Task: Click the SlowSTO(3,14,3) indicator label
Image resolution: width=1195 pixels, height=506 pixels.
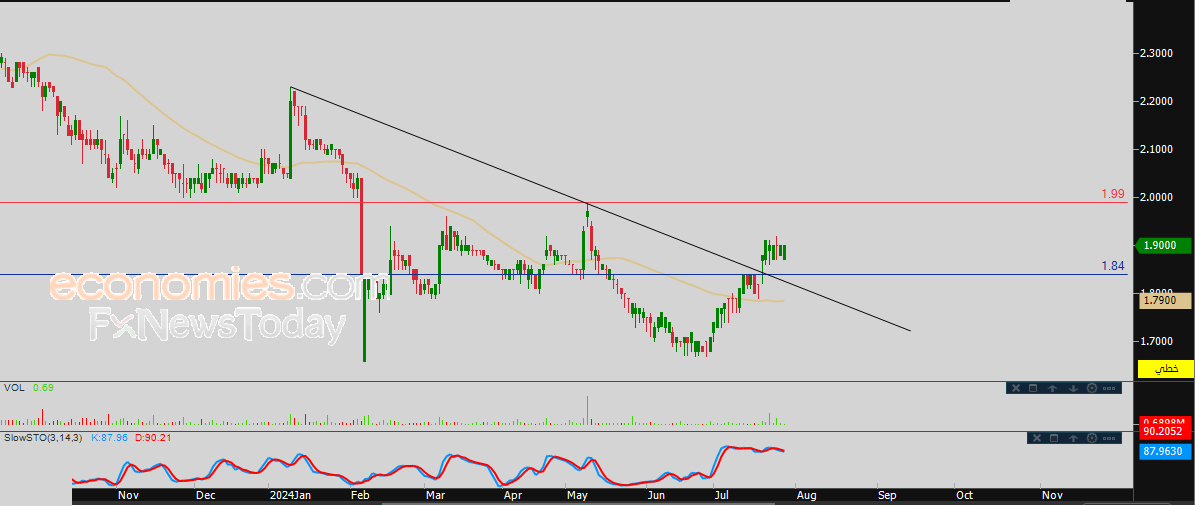Action: point(43,437)
